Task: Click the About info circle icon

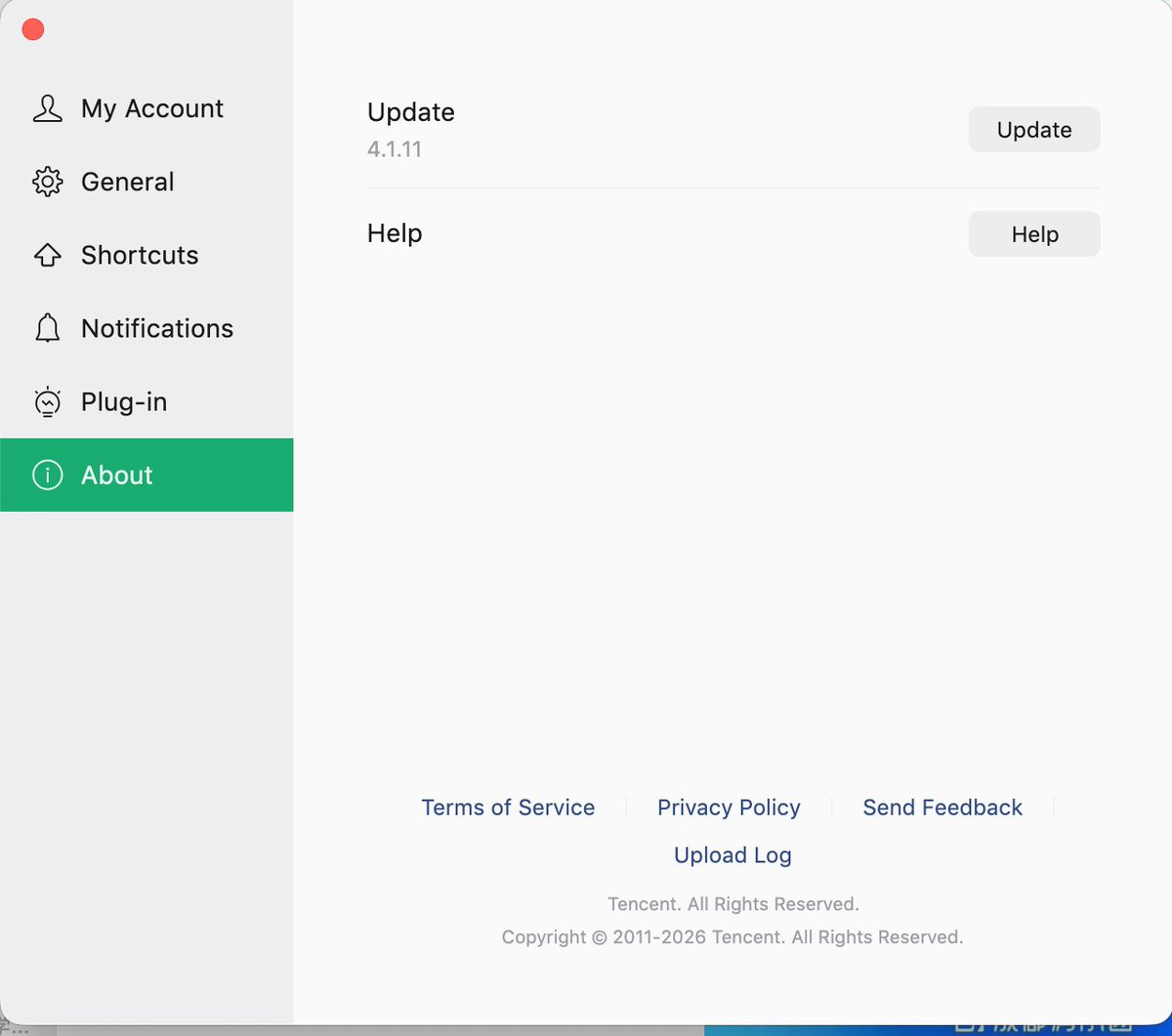Action: pos(47,475)
